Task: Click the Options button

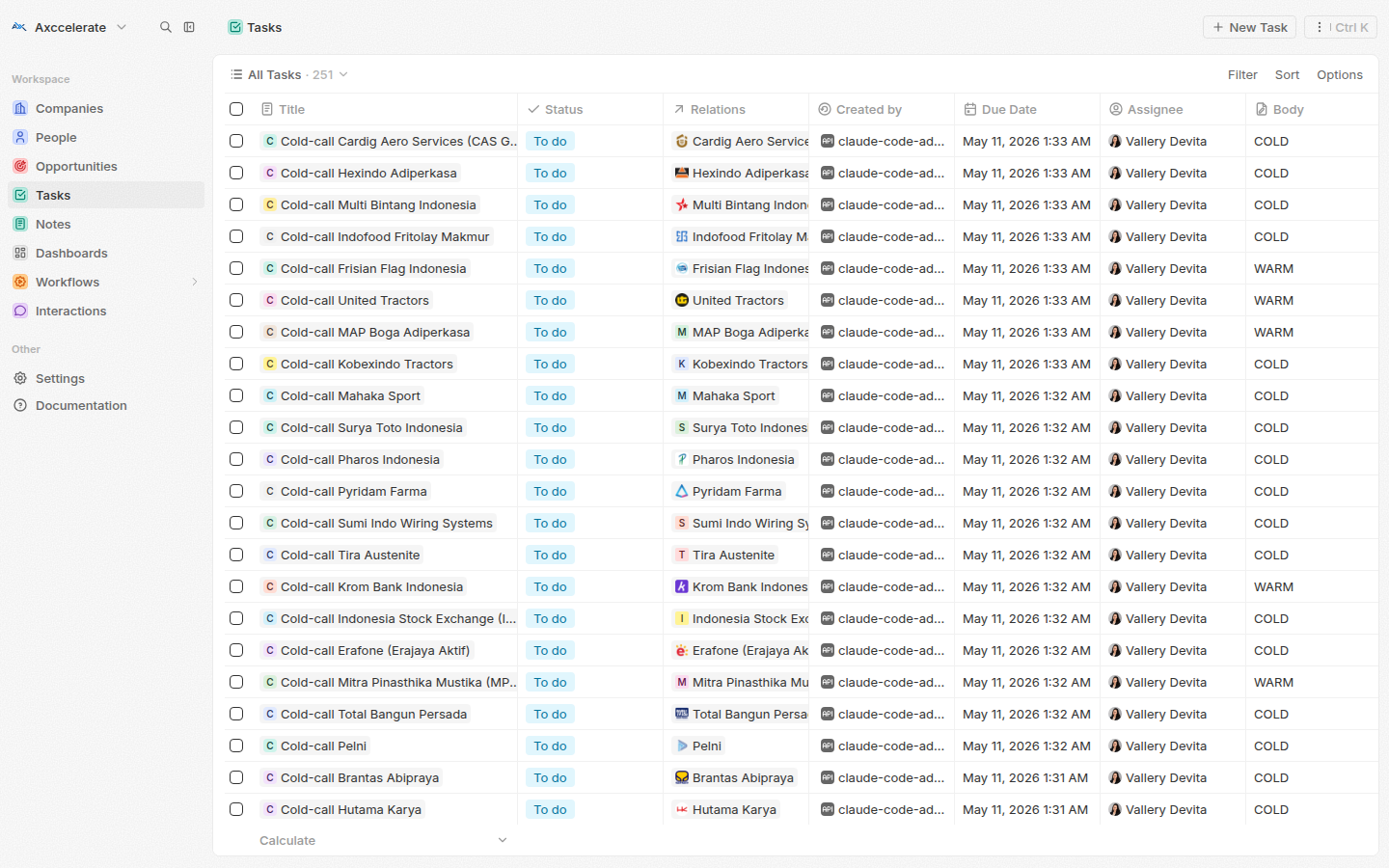Action: coord(1340,74)
